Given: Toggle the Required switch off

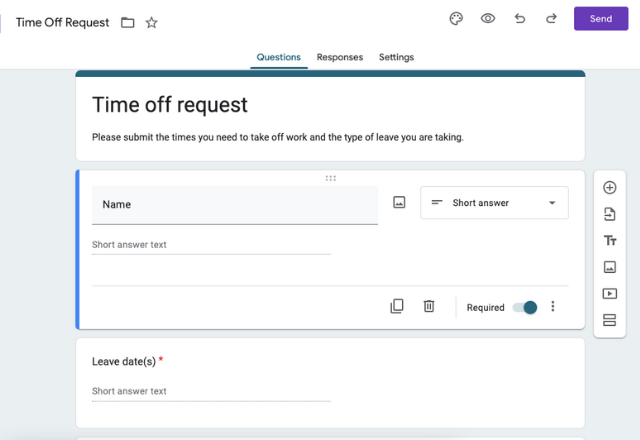Looking at the screenshot, I should coord(525,307).
